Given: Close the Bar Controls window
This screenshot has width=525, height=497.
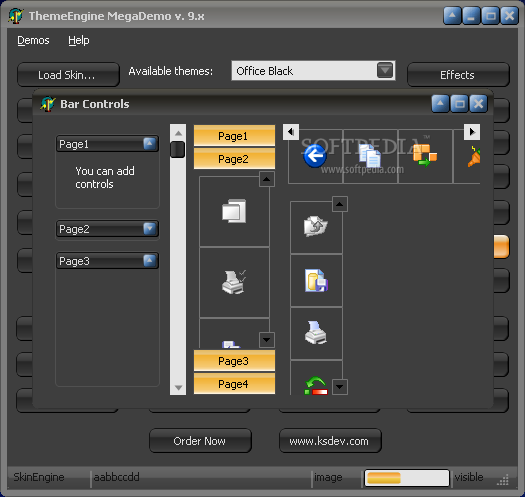Looking at the screenshot, I should click(x=478, y=103).
